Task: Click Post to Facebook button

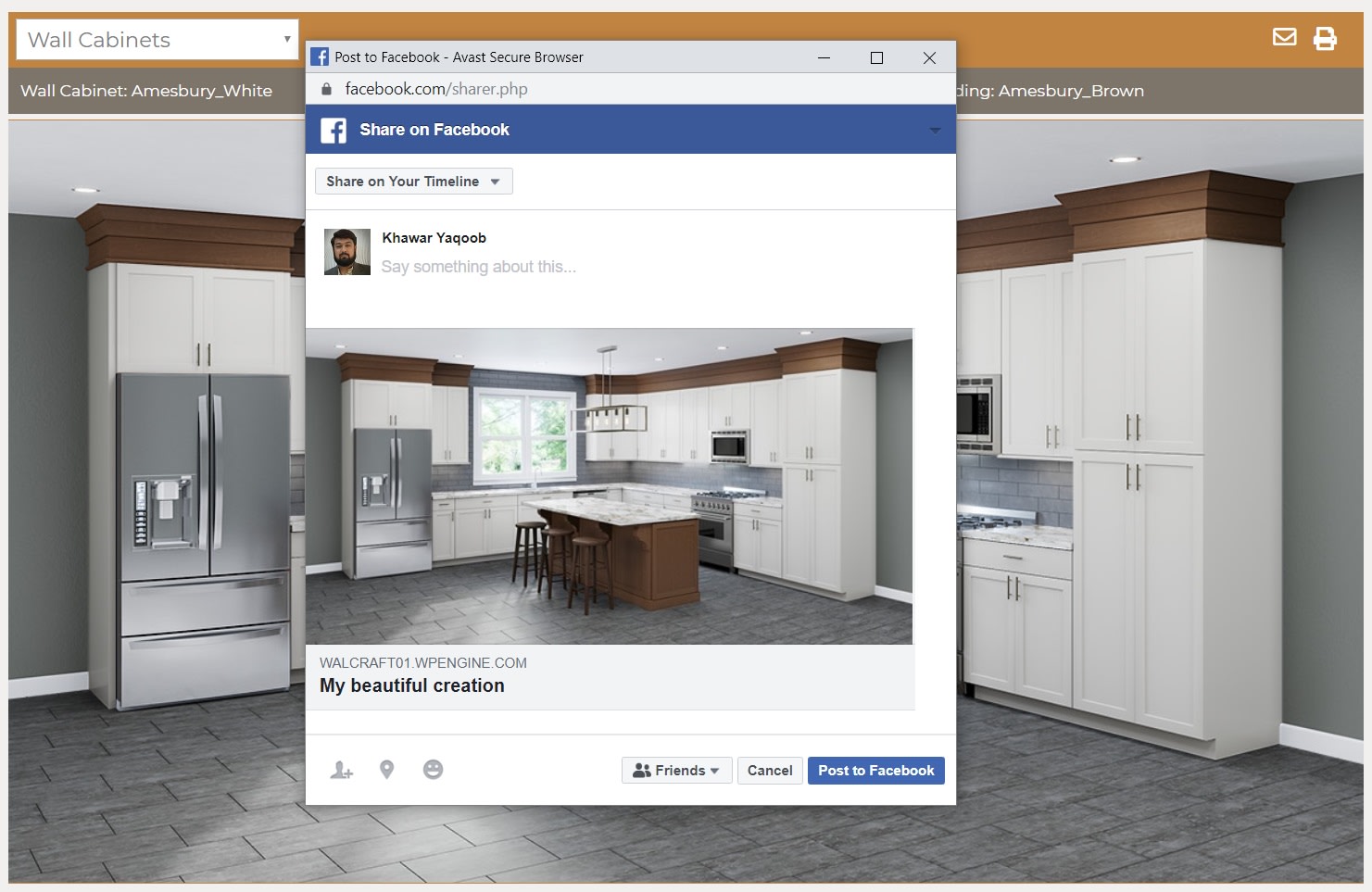Action: 875,771
